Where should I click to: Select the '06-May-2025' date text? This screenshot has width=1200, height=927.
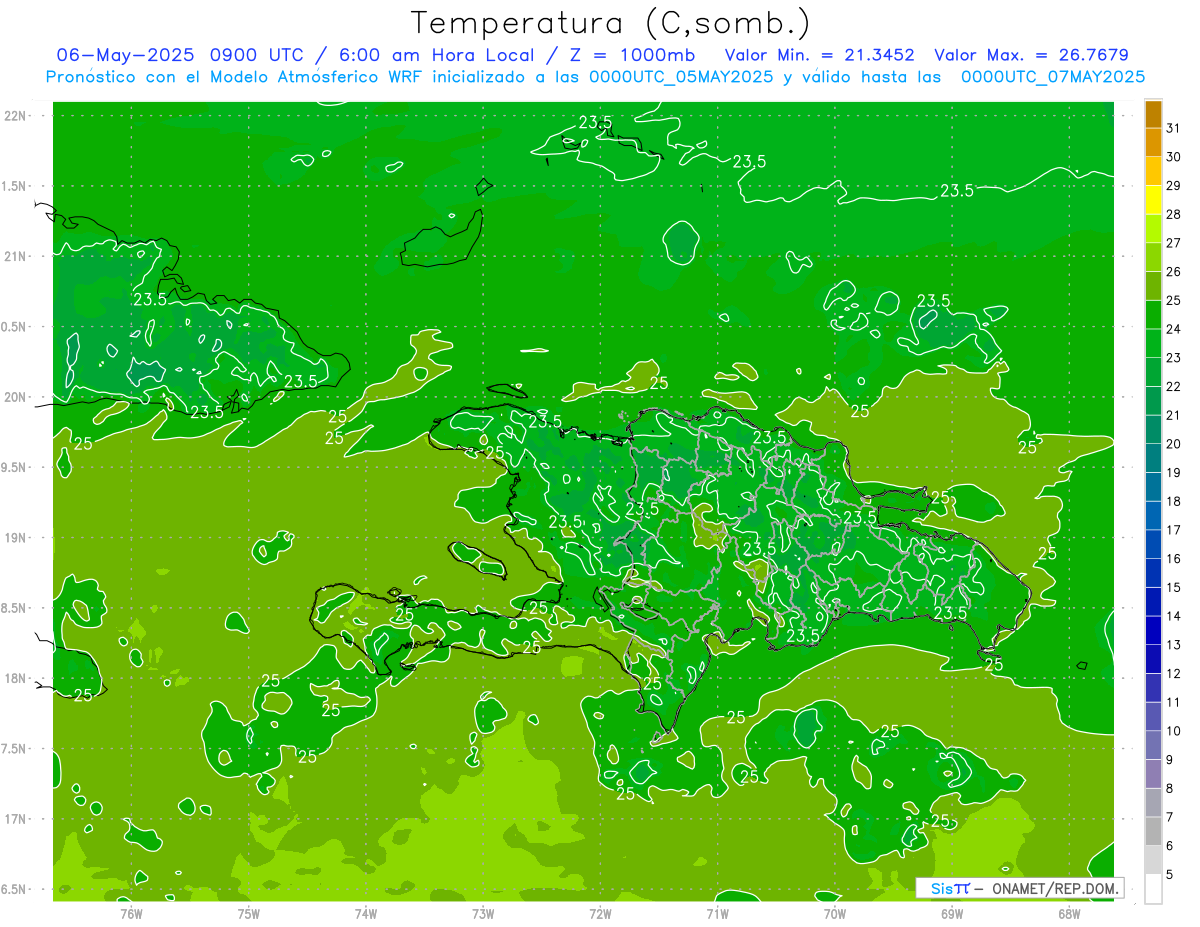[125, 55]
